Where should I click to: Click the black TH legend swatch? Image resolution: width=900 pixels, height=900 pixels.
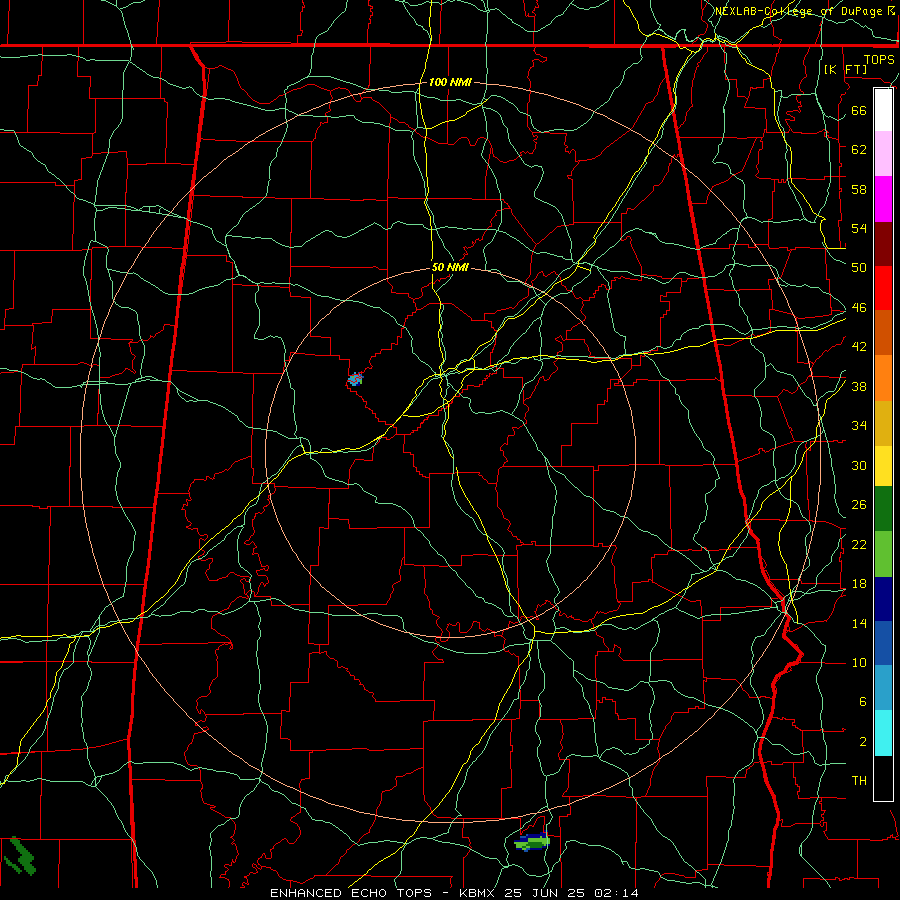coord(883,778)
